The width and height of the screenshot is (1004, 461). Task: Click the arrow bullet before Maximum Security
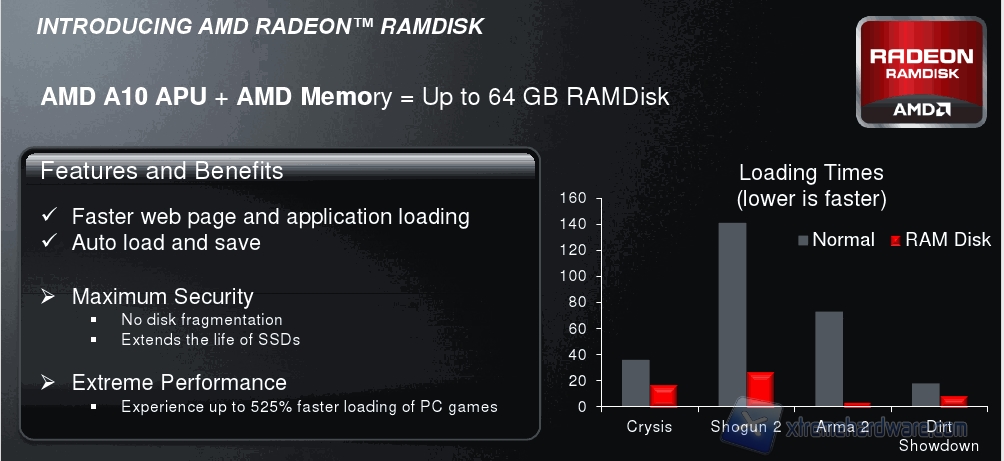[x=48, y=297]
